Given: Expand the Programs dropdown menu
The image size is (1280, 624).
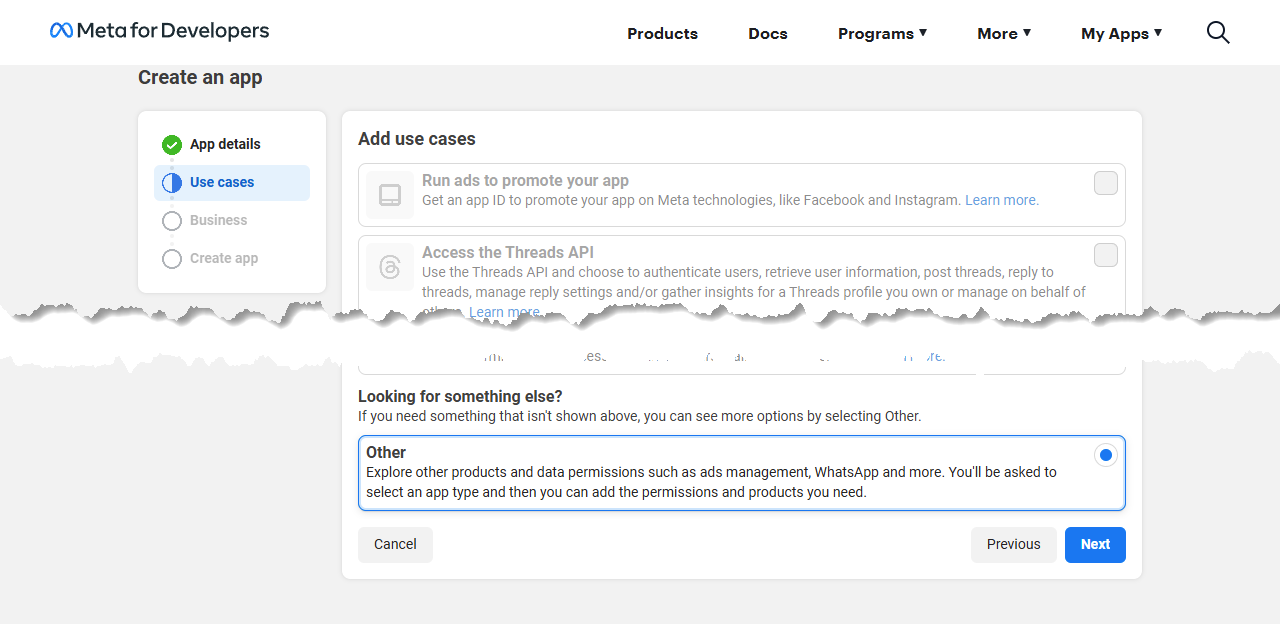Looking at the screenshot, I should tap(883, 33).
